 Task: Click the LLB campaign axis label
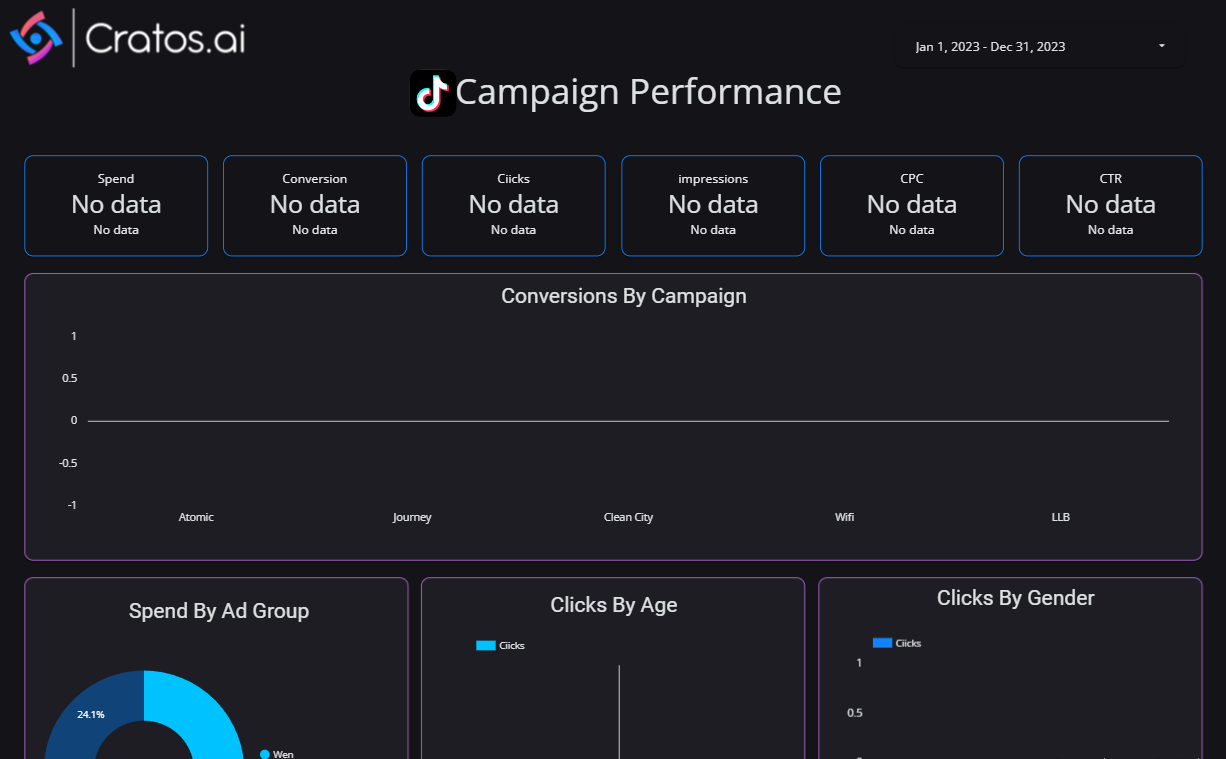pos(1061,517)
